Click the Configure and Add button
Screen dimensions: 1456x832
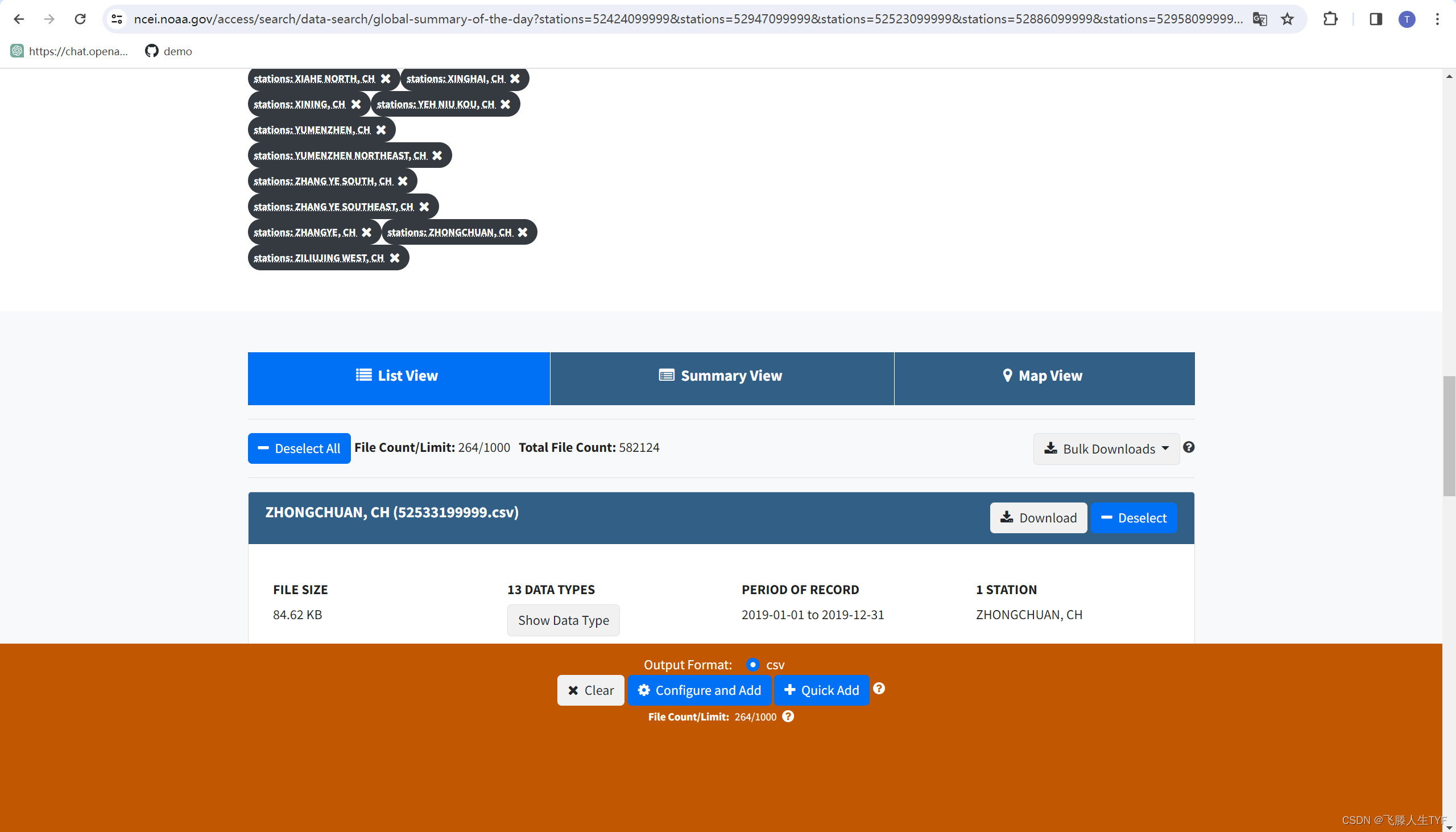[x=700, y=690]
